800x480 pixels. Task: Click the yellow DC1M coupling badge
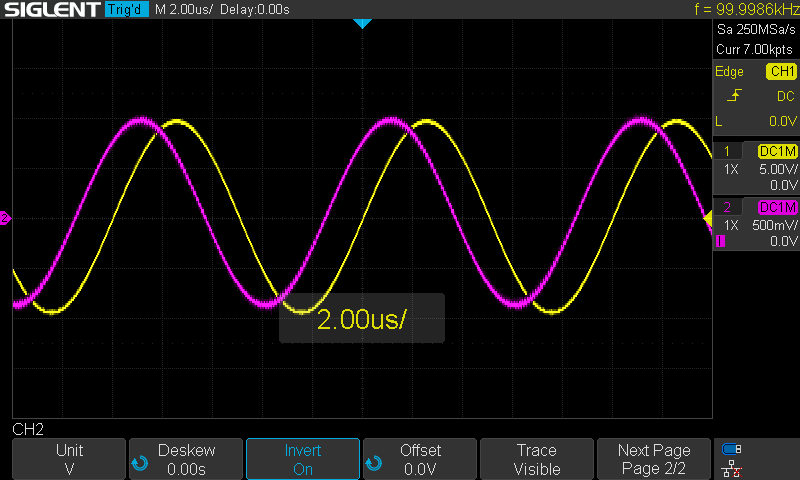pyautogui.click(x=778, y=151)
